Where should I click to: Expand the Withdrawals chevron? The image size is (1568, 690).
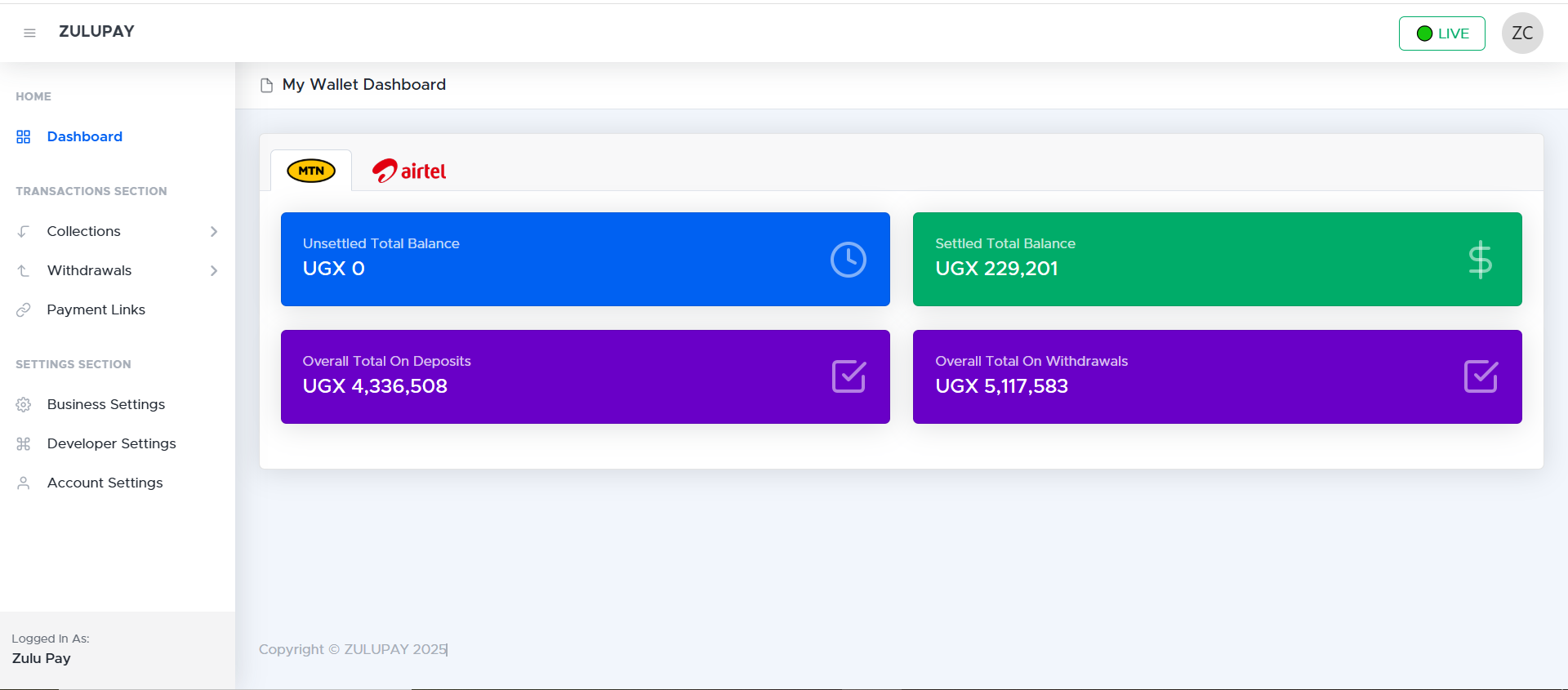pos(214,270)
